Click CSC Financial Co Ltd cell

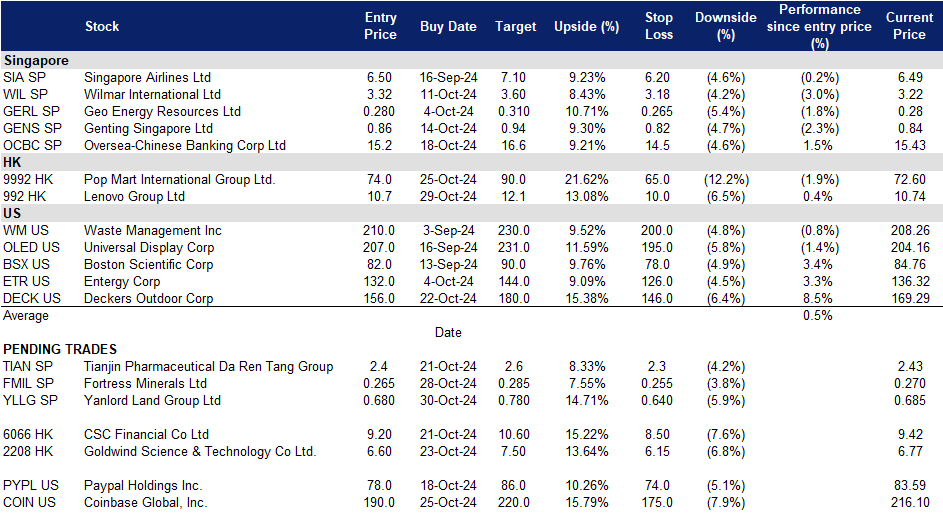[x=146, y=435]
